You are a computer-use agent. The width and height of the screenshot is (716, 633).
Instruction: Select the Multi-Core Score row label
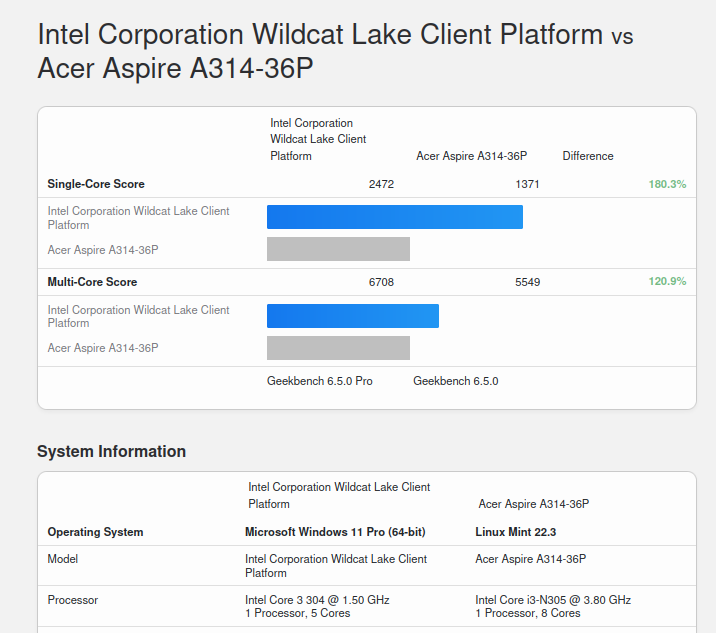[92, 282]
